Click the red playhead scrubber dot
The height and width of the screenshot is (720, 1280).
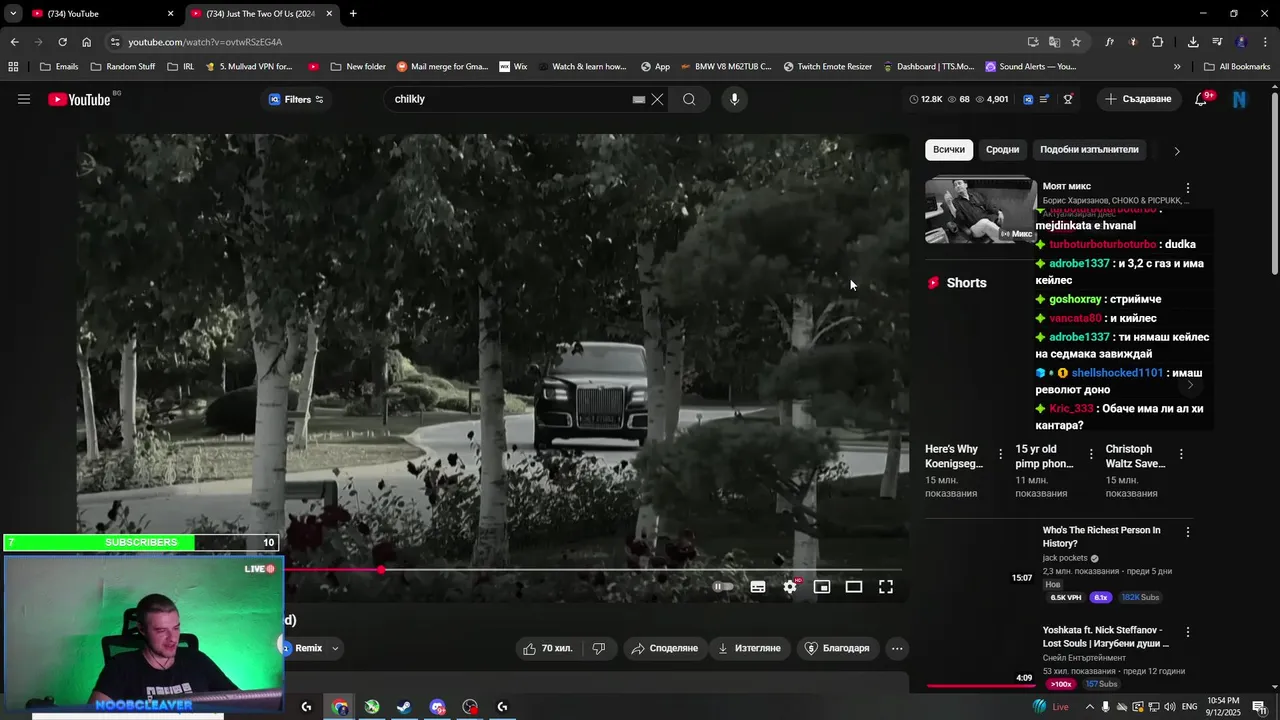381,570
